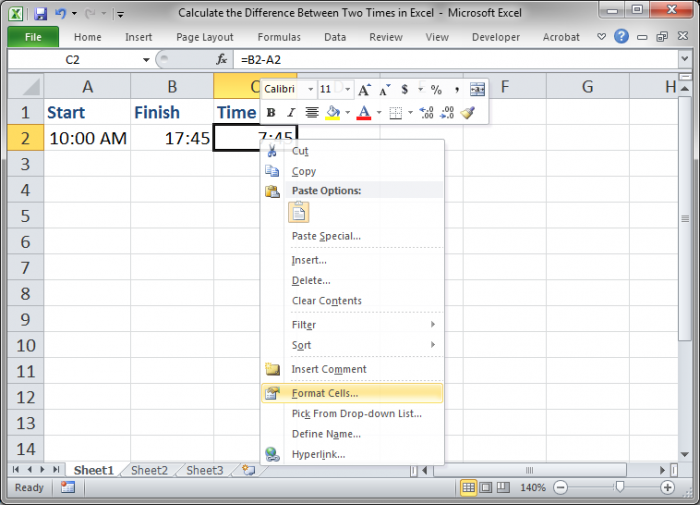This screenshot has width=700, height=505.
Task: Open the Borders dropdown arrow
Action: [410, 113]
